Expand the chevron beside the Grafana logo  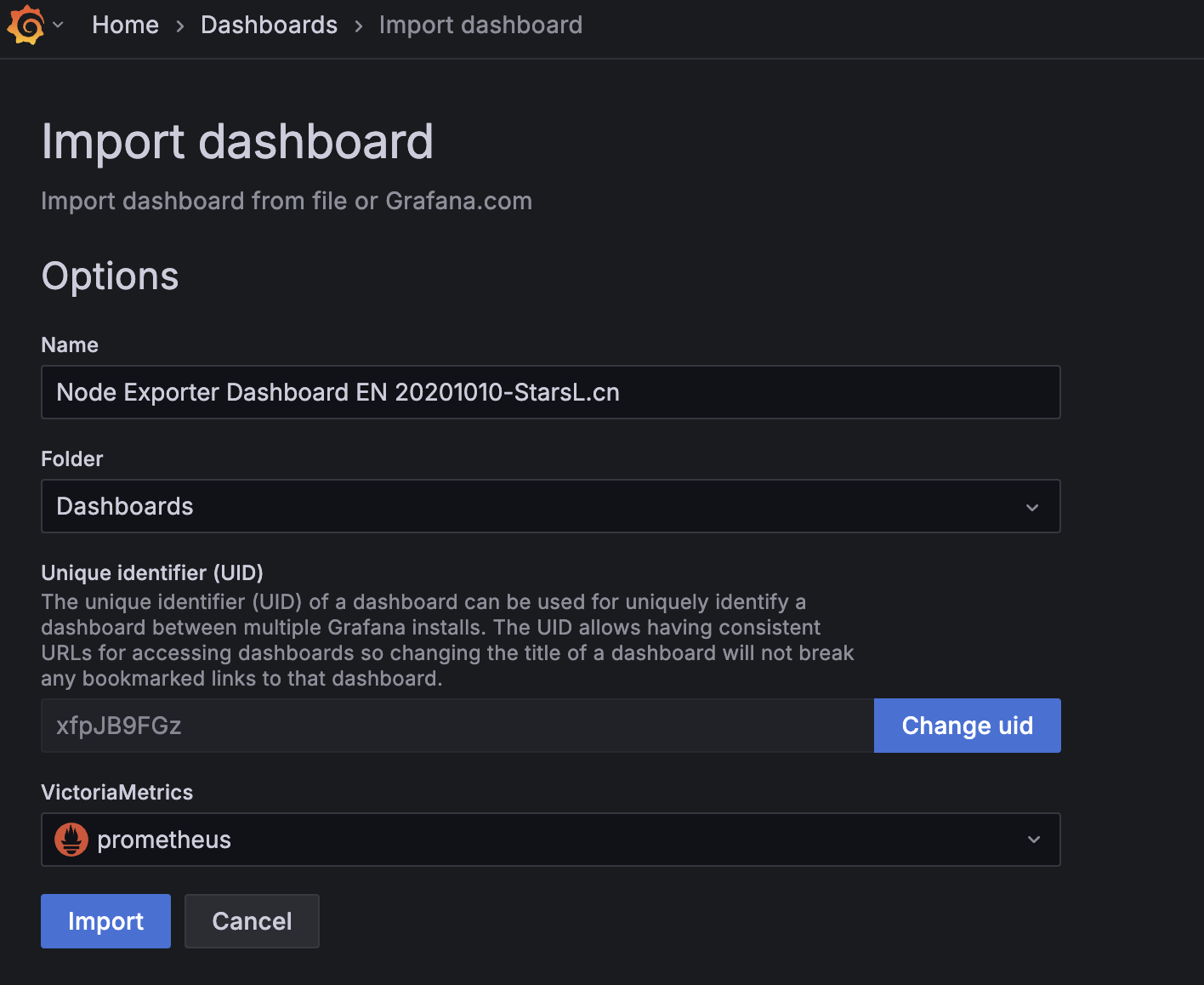tap(58, 25)
